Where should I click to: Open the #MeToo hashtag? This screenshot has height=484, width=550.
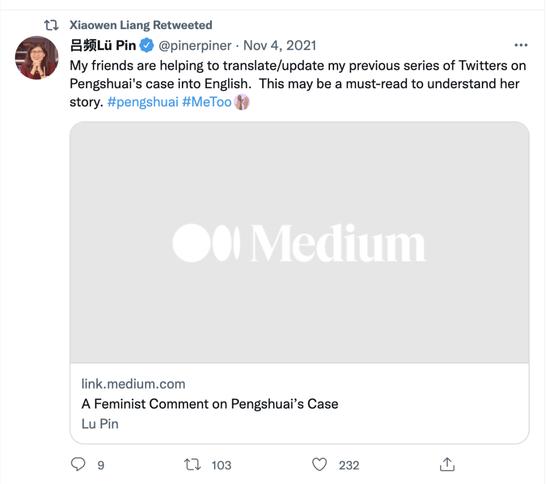click(207, 102)
